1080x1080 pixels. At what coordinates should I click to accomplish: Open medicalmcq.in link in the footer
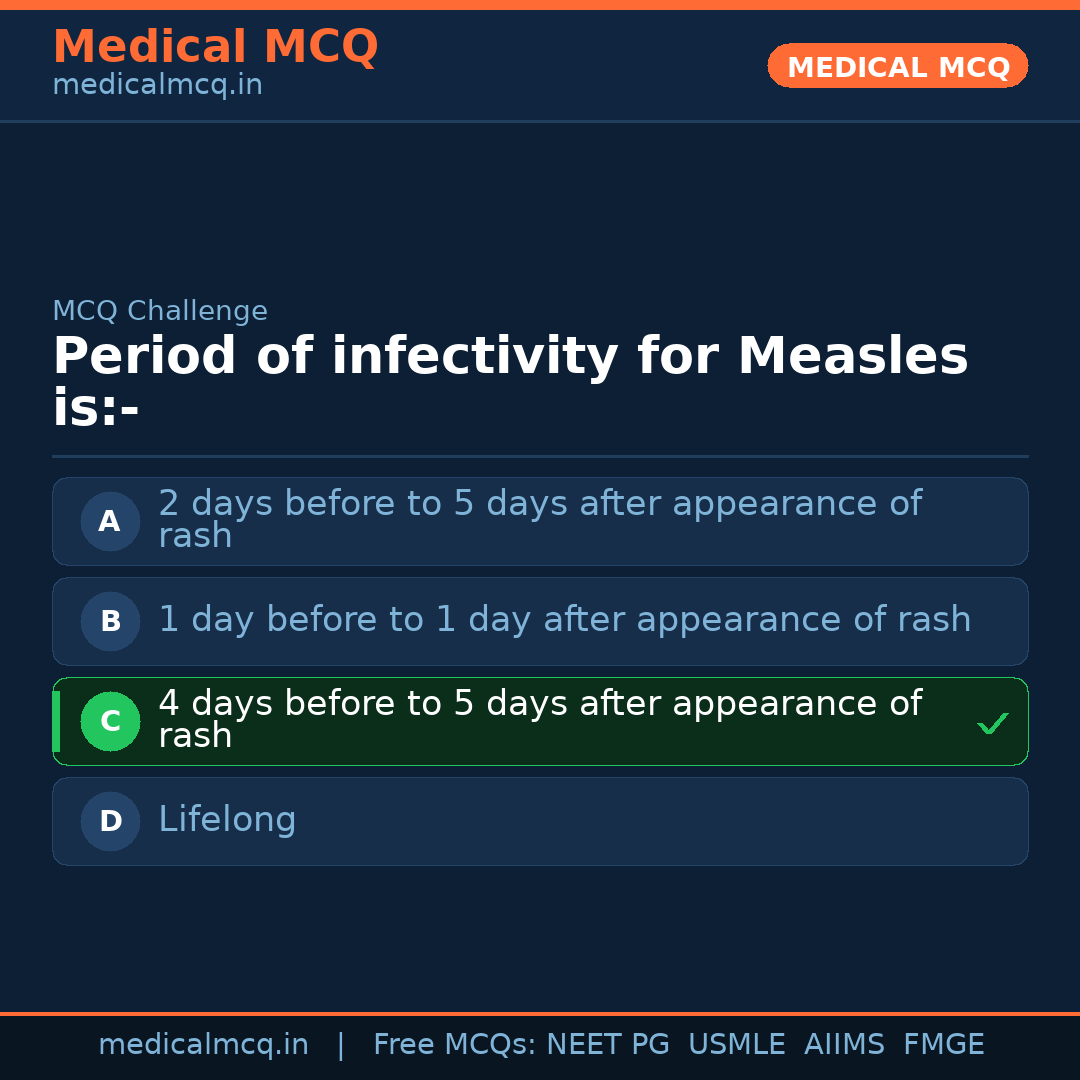pos(203,1045)
